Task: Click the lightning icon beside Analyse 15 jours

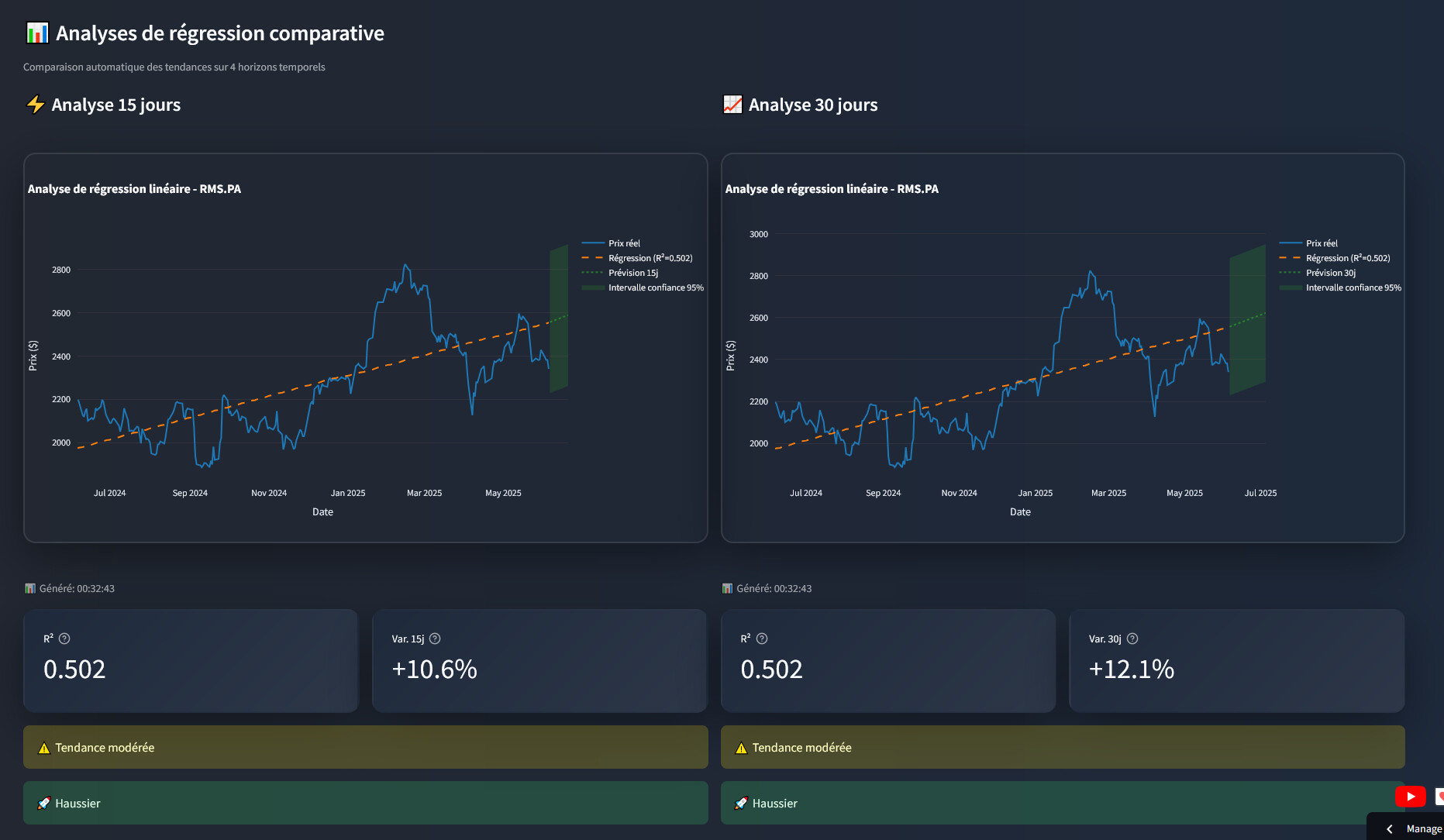Action: point(36,105)
